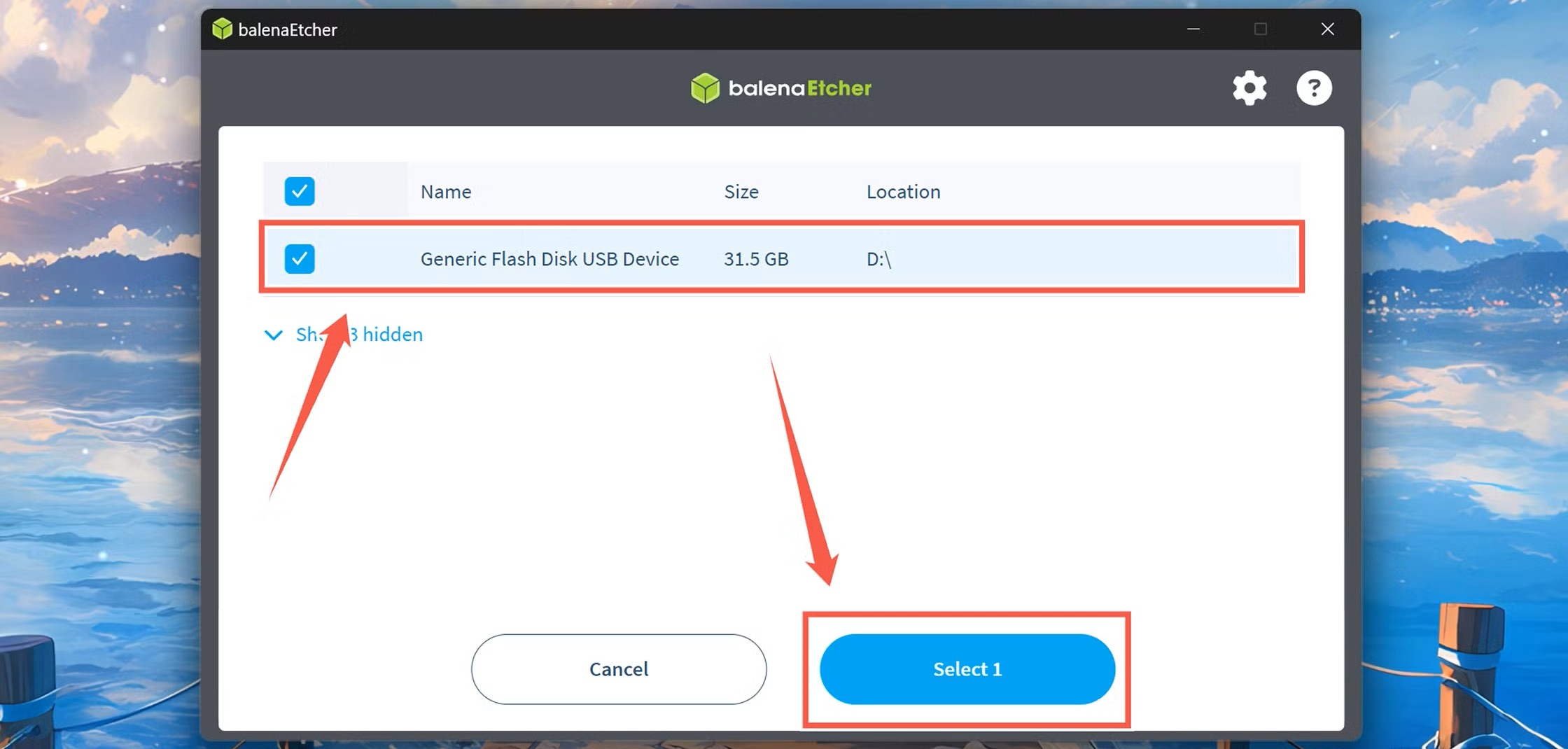Click the Etcher wordmark in the header

pos(799,87)
